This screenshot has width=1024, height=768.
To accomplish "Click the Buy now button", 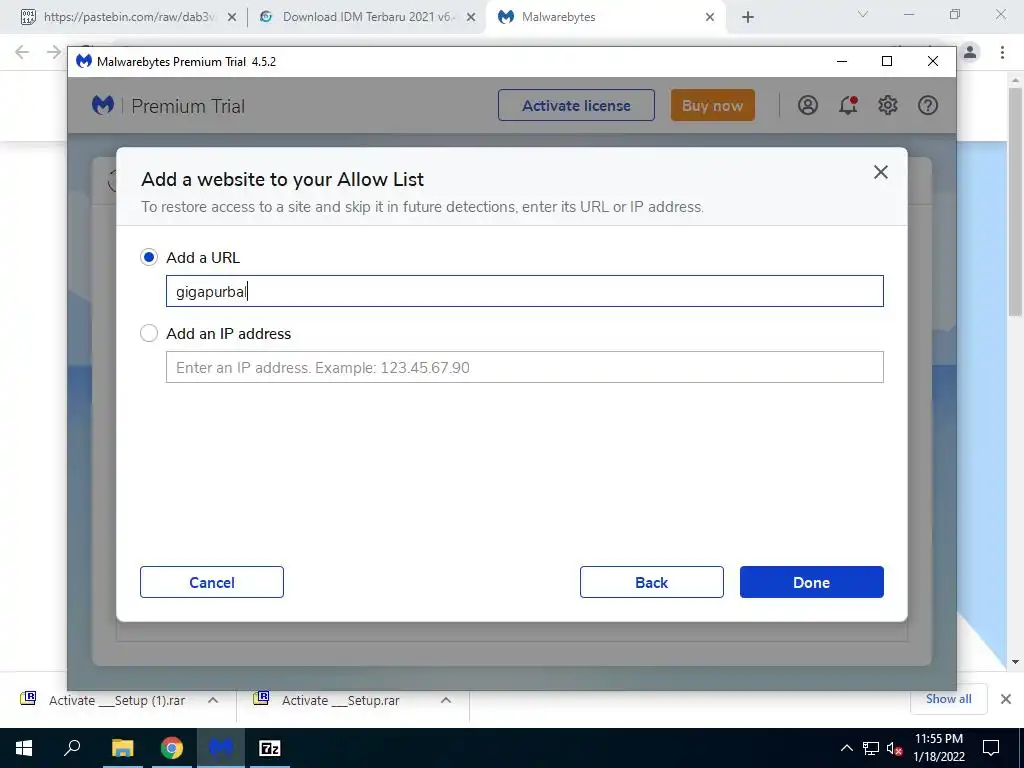I will point(712,105).
